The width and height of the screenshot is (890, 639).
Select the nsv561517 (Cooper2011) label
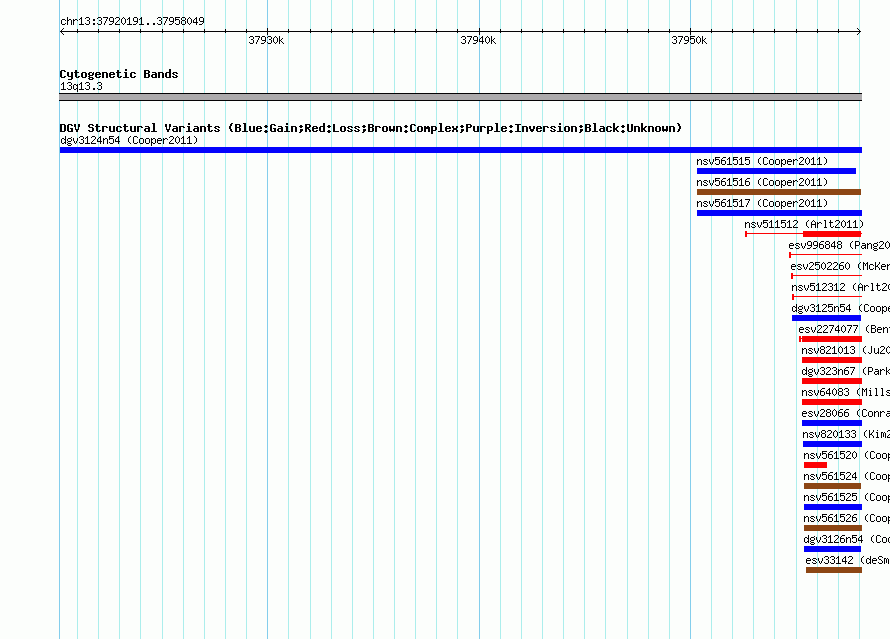(x=762, y=203)
